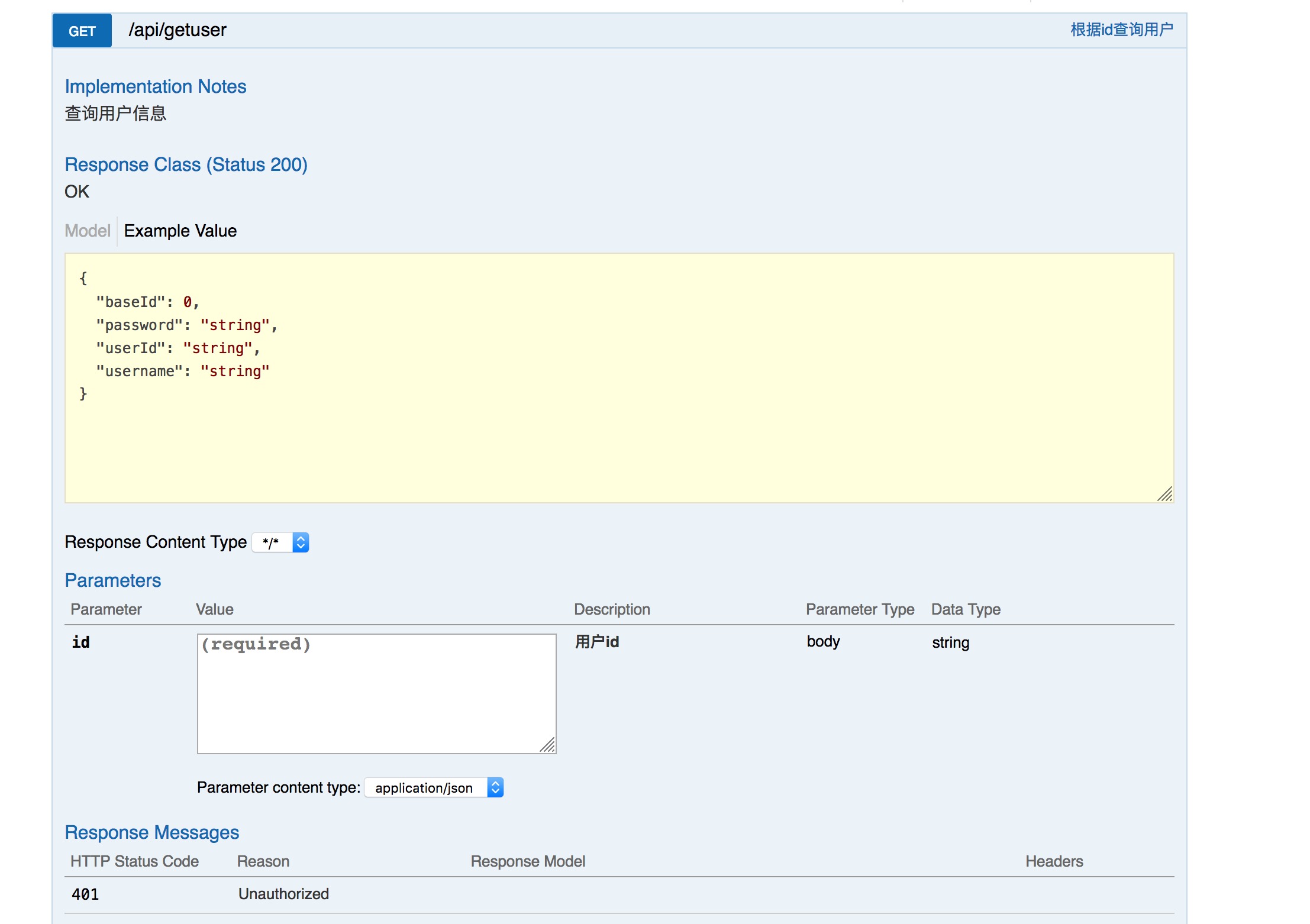Image resolution: width=1310 pixels, height=924 pixels.
Task: Click the GET method badge
Action: (x=82, y=31)
